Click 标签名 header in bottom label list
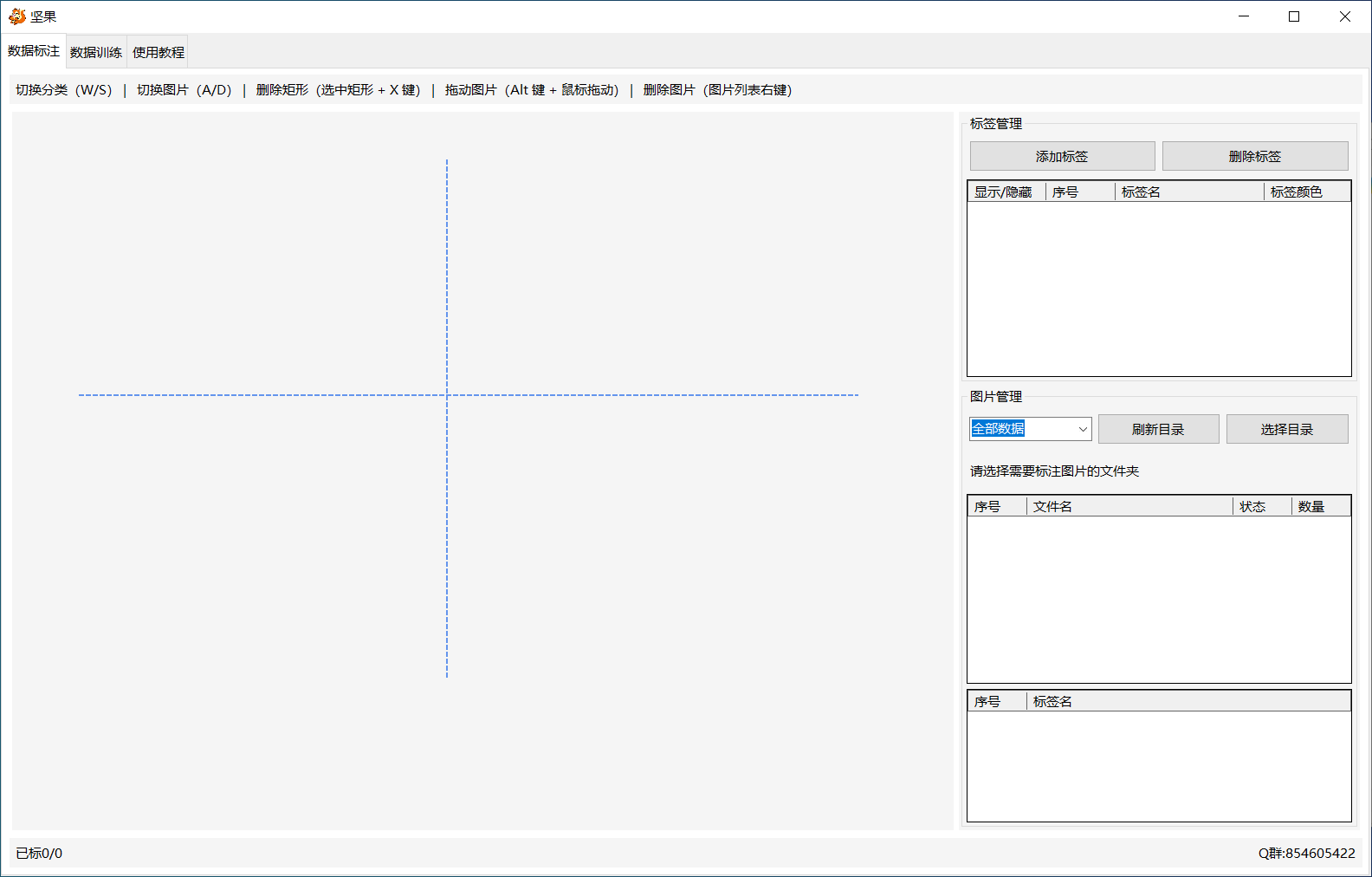 (x=1188, y=701)
